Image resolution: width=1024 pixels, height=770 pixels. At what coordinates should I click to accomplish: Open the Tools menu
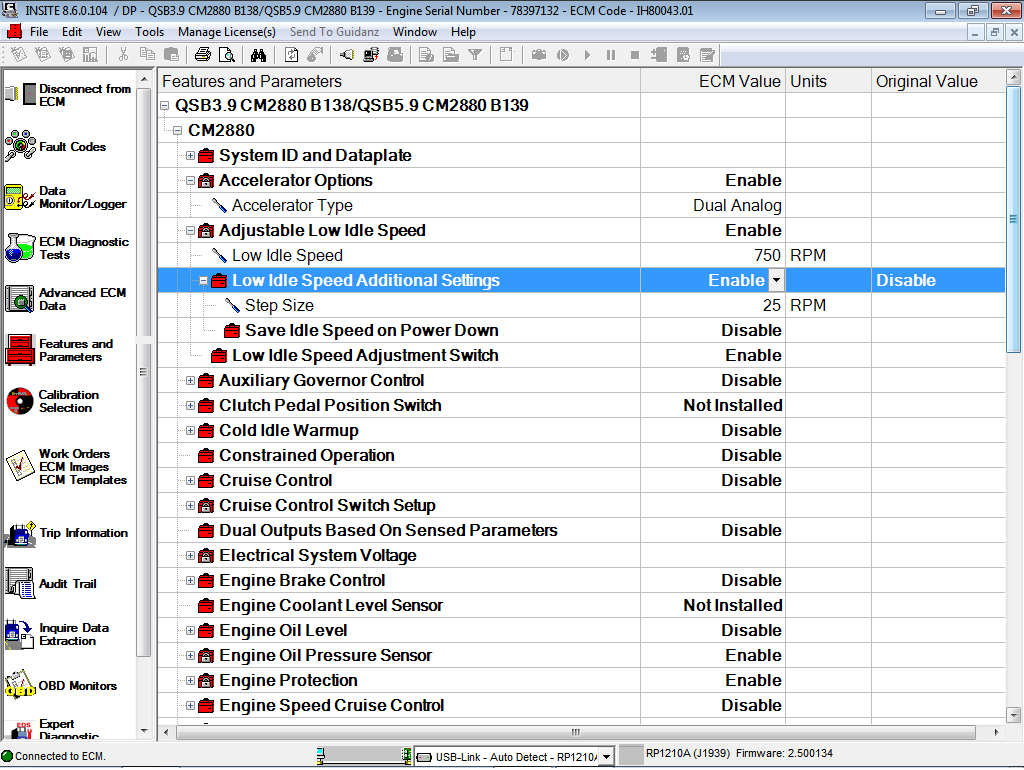click(x=150, y=32)
